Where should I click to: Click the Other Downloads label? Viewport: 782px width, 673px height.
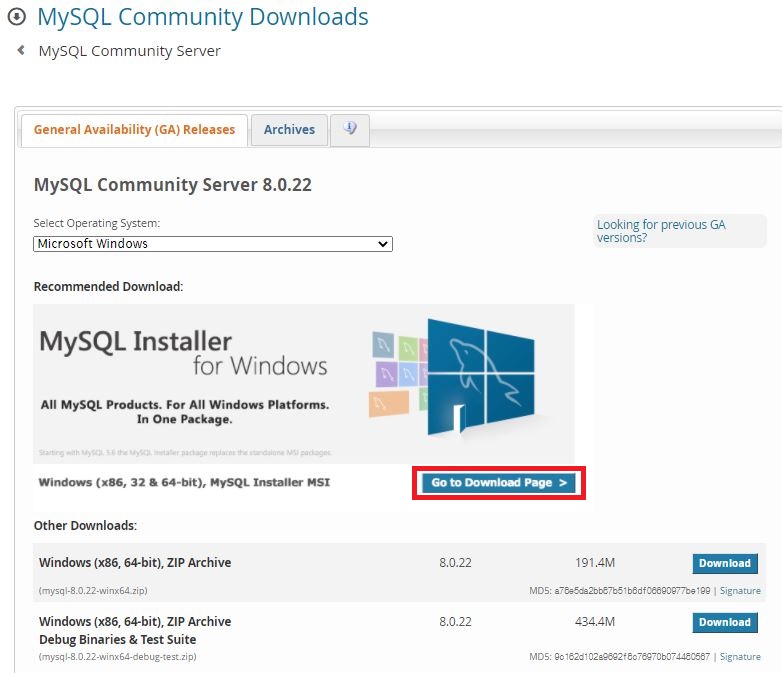85,526
